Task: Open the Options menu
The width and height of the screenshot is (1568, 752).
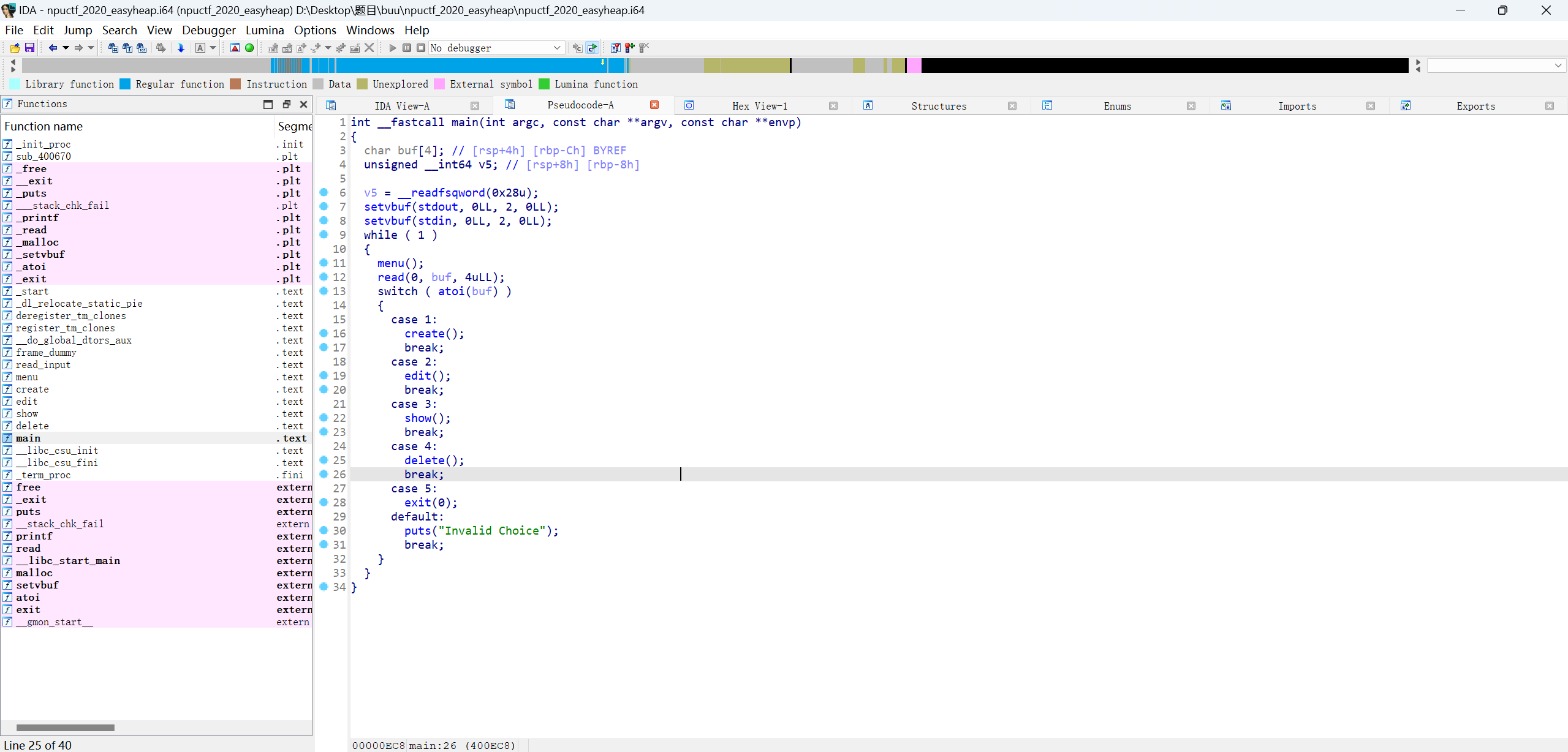Action: click(315, 30)
